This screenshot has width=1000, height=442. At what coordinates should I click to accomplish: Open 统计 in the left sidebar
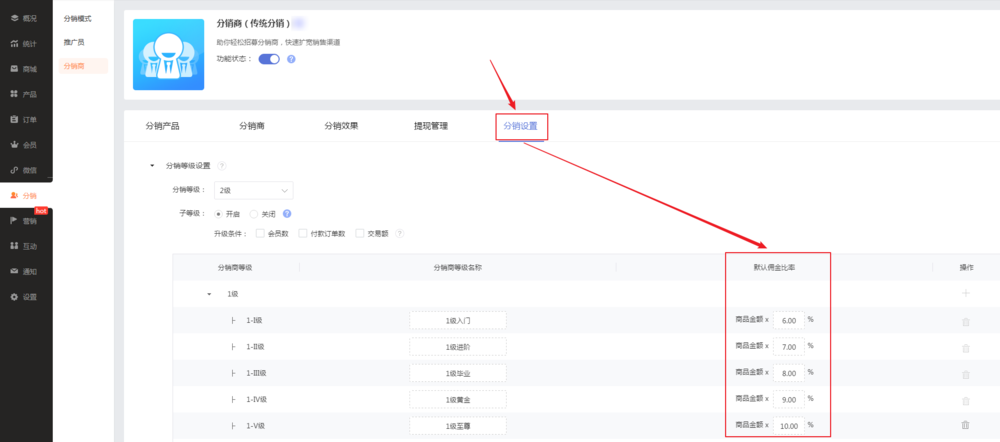[24, 44]
